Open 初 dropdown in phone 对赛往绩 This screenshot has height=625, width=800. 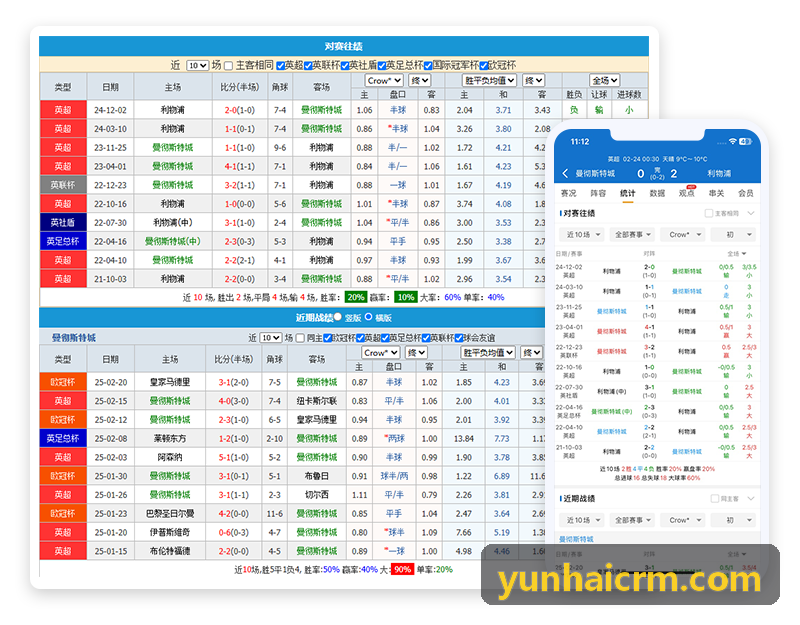[x=734, y=235]
